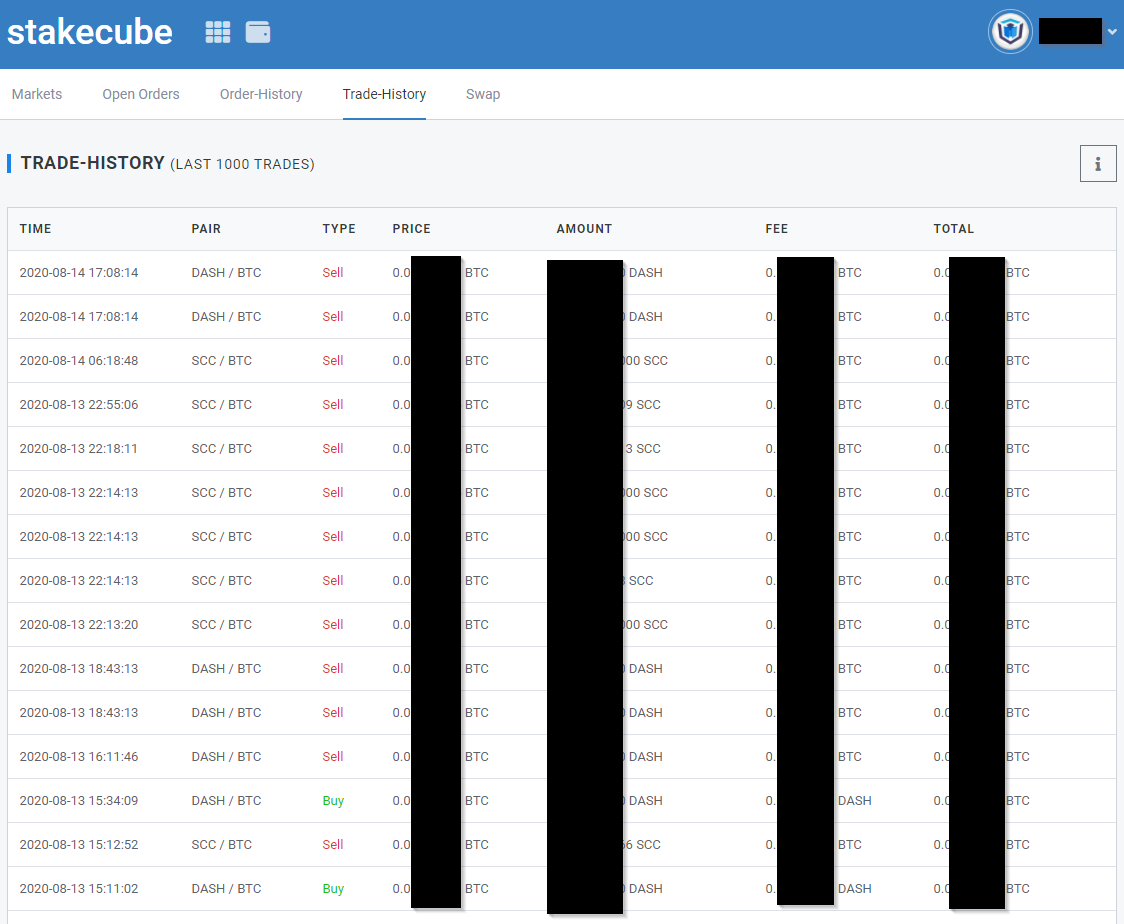Click DASH fee currency at 15:34:09
1124x924 pixels.
click(x=854, y=801)
